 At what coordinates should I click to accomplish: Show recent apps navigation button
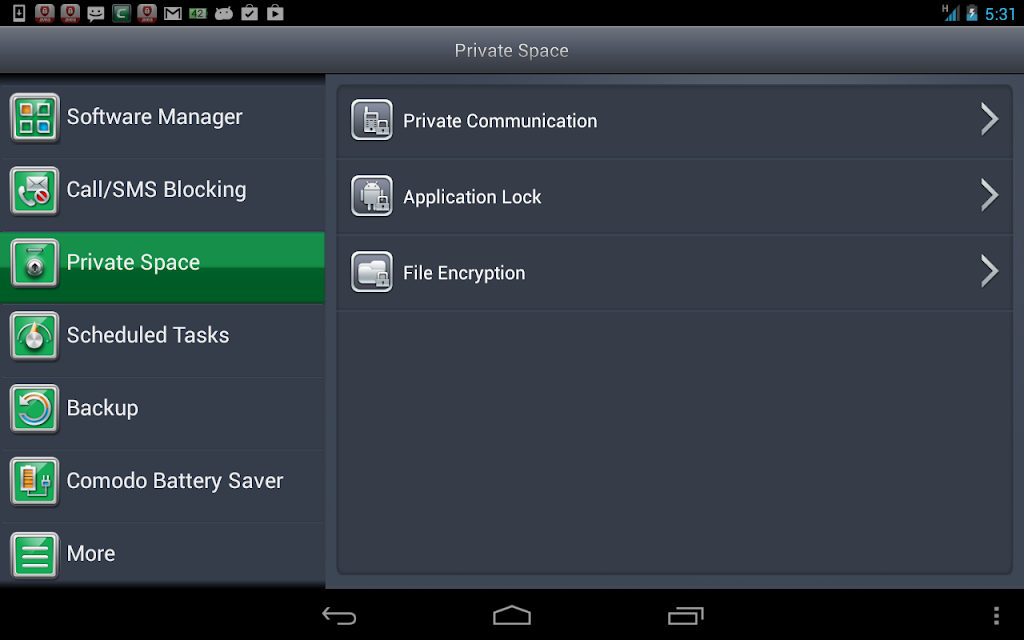coord(686,616)
